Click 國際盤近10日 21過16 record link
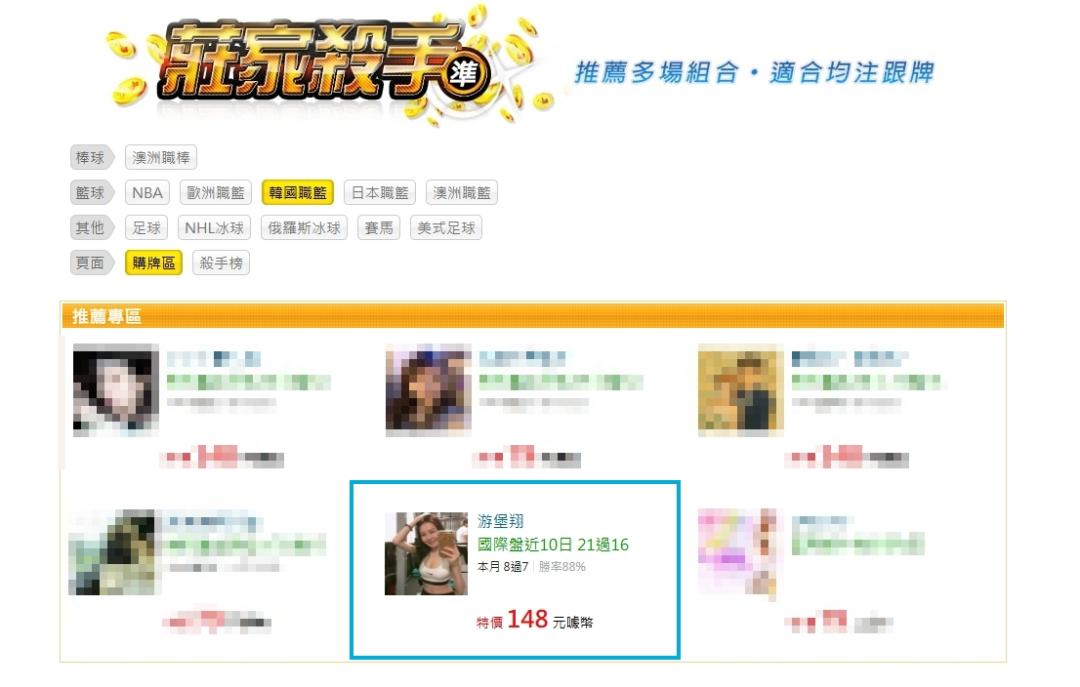The height and width of the screenshot is (687, 1080). coord(553,545)
